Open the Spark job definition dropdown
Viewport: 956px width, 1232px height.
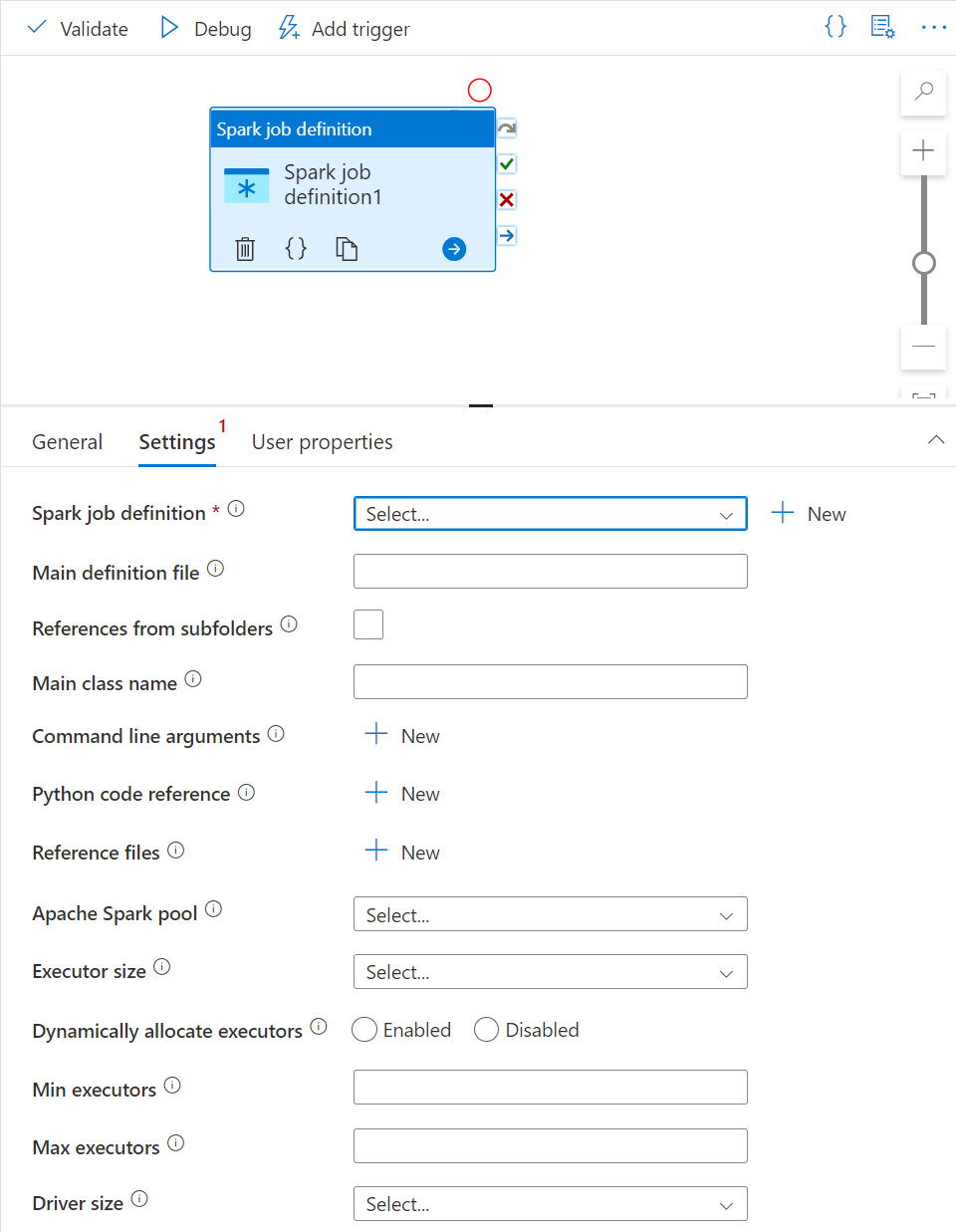click(x=550, y=514)
